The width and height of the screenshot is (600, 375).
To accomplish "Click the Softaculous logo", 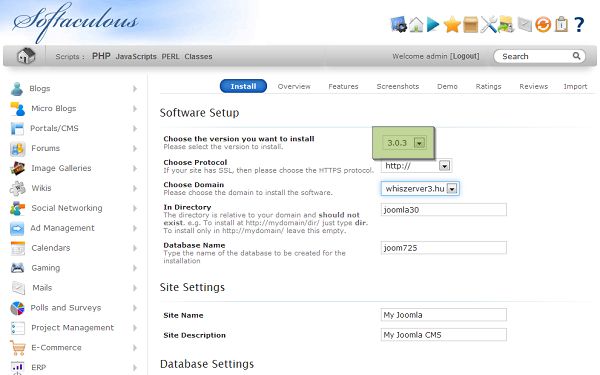I will [x=75, y=22].
